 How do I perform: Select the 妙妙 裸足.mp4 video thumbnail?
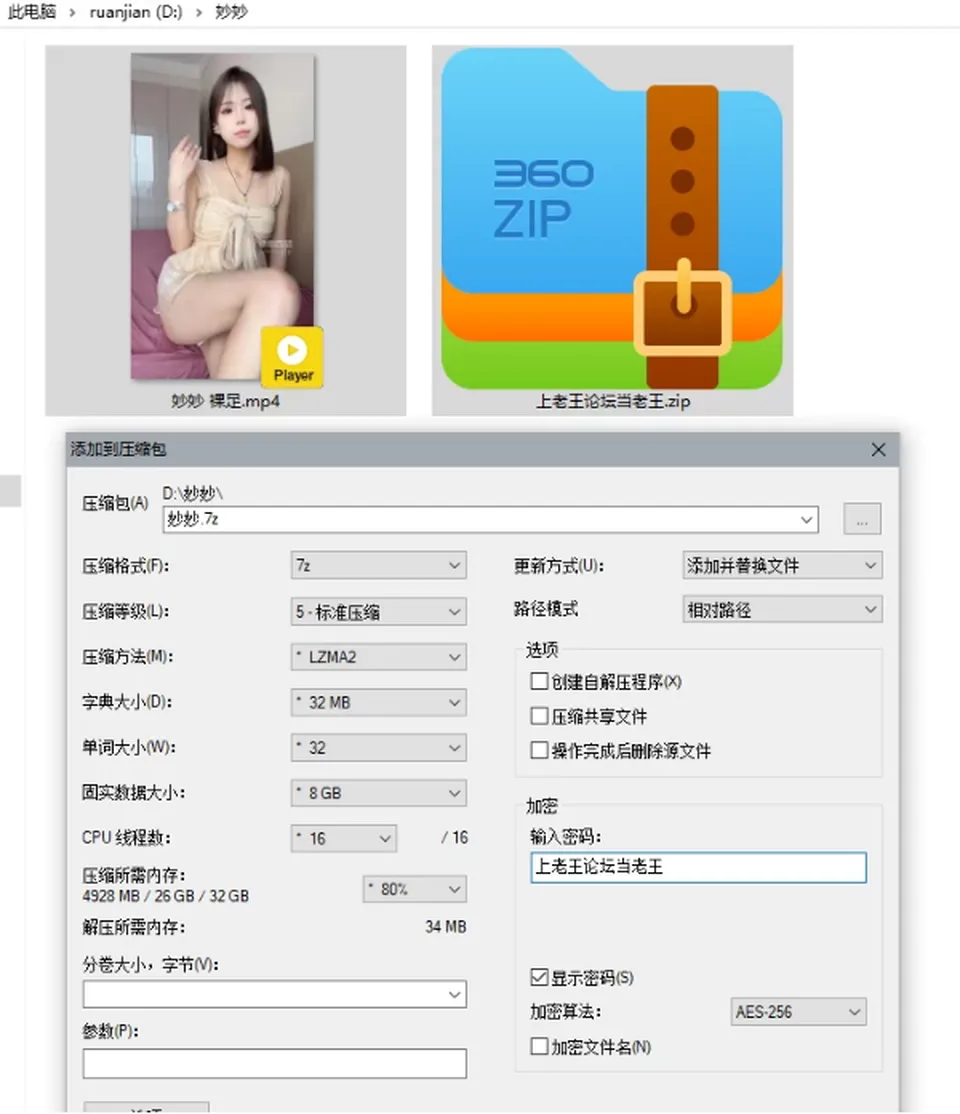222,217
